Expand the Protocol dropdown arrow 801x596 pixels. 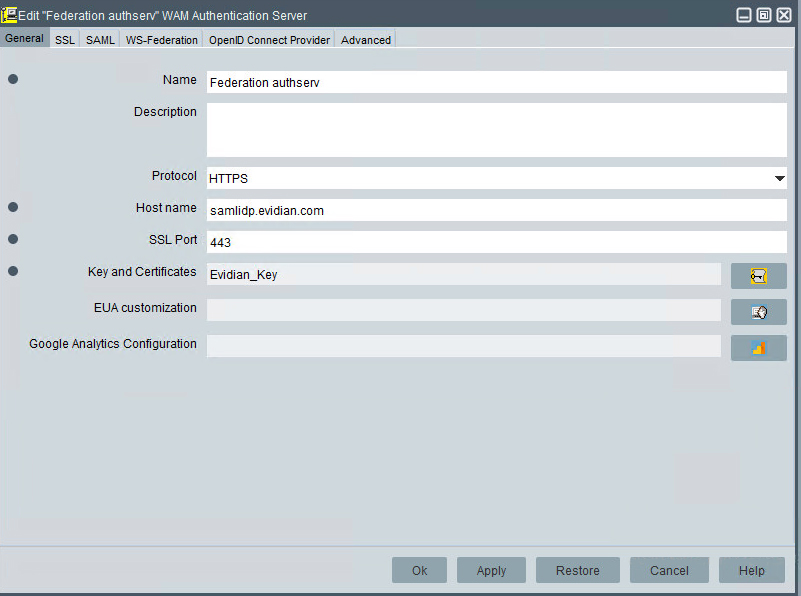pos(779,179)
